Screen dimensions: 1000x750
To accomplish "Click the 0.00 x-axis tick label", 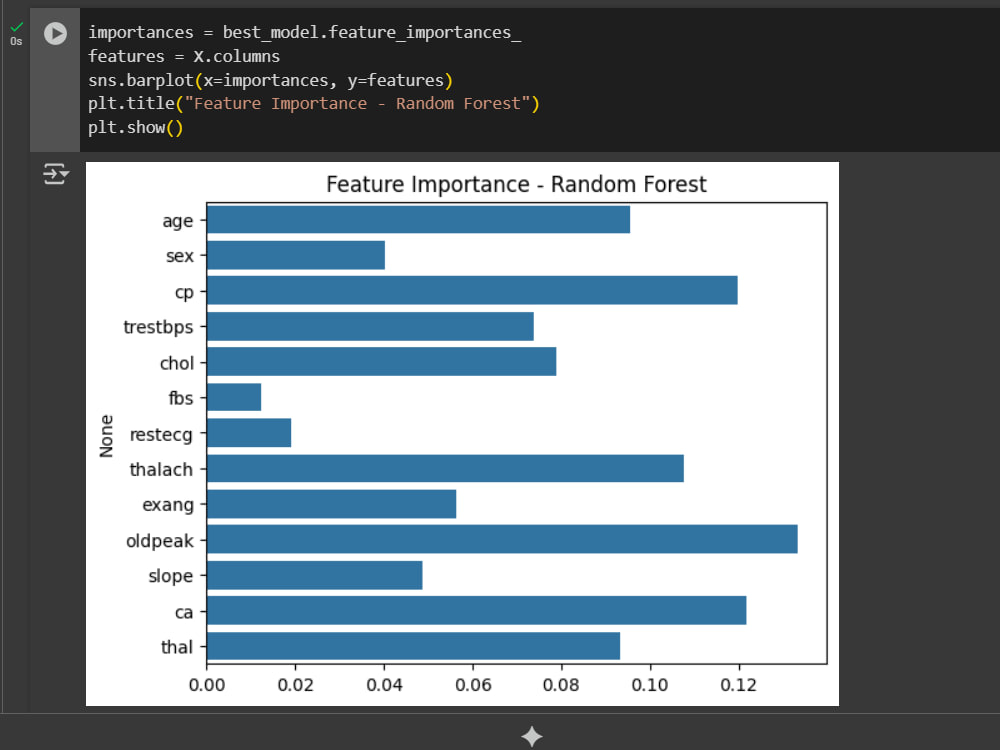I will (x=207, y=685).
